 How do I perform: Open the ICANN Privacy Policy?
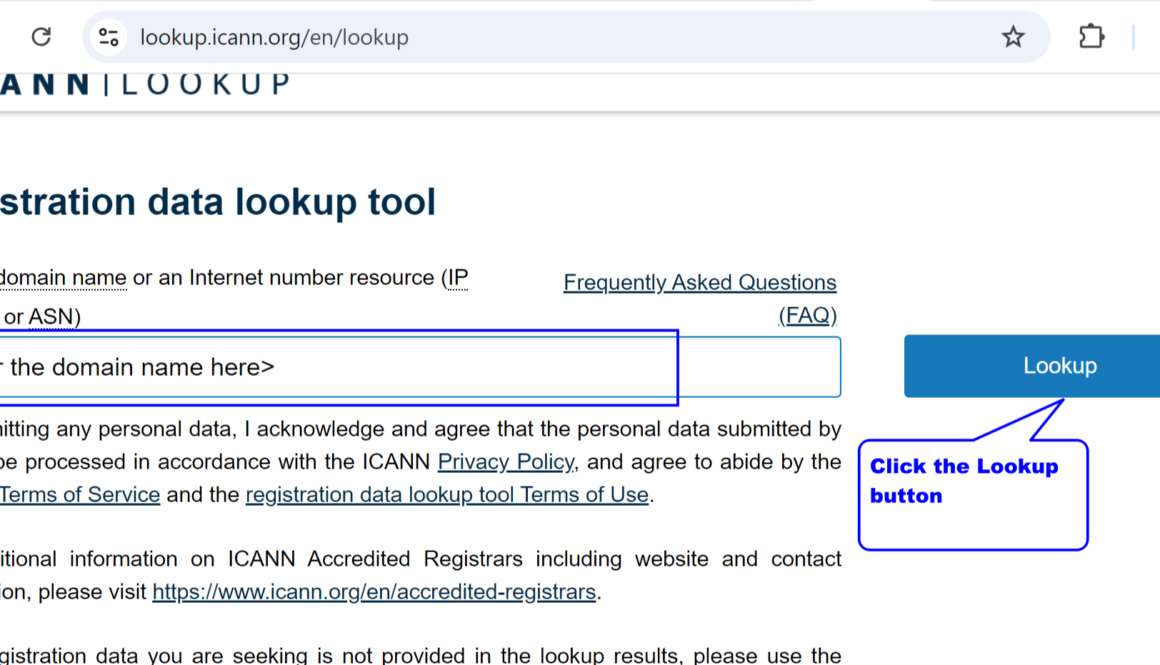[x=506, y=461]
